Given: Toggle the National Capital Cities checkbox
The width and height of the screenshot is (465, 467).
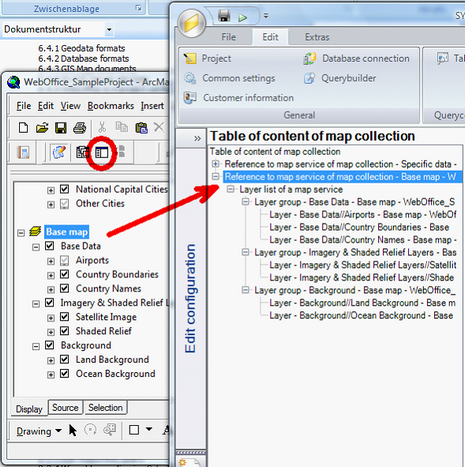Looking at the screenshot, I should (65, 189).
